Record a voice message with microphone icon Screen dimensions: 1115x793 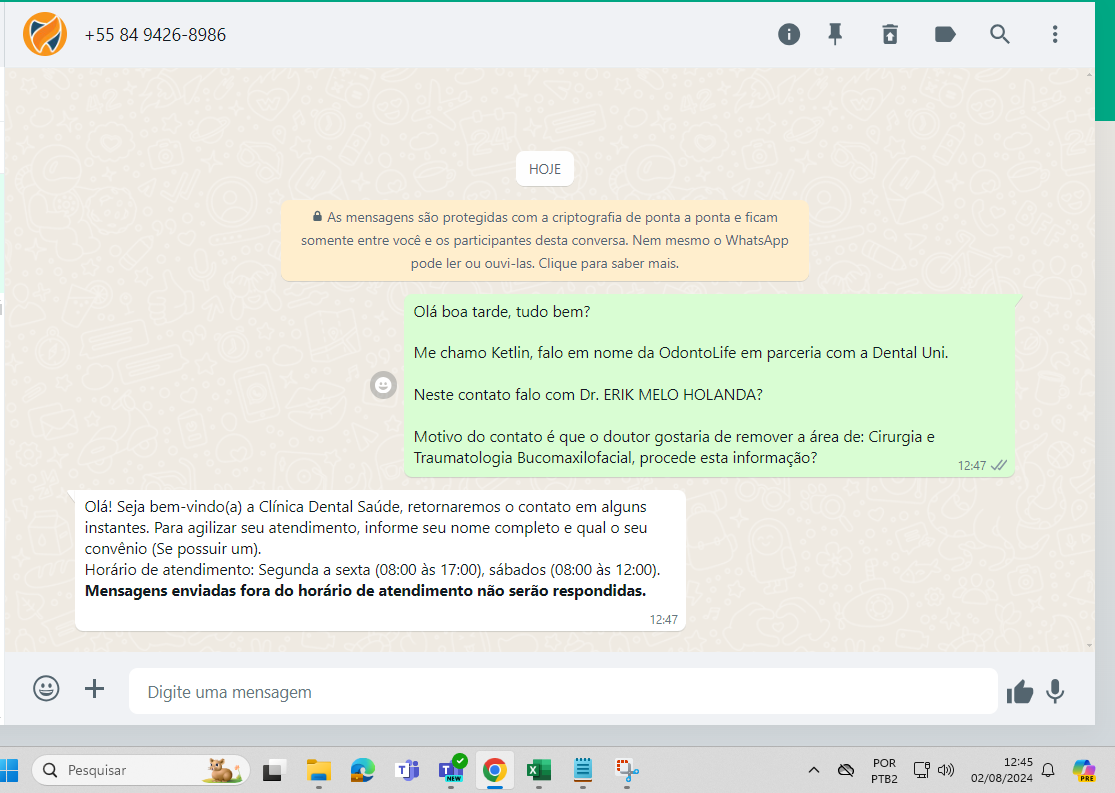tap(1055, 691)
